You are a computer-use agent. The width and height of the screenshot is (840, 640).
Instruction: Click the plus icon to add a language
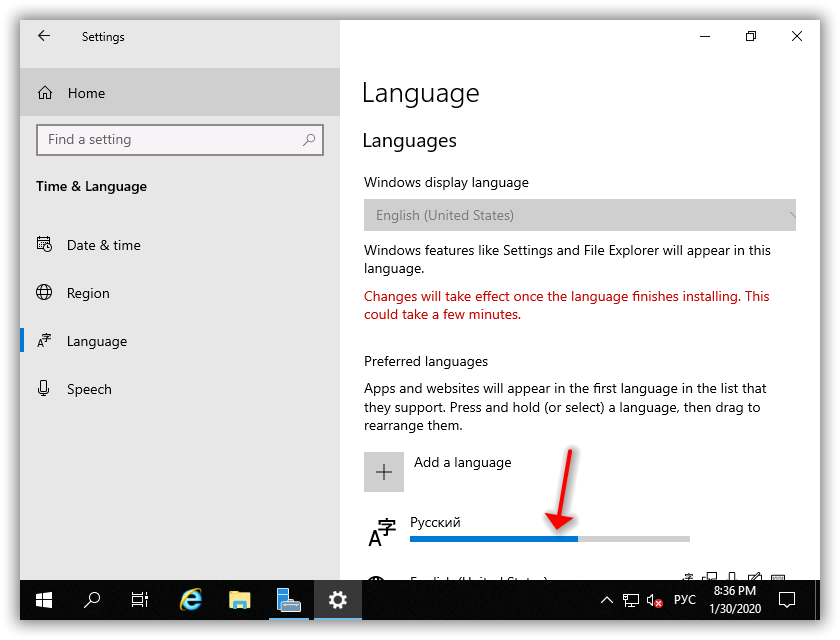[384, 472]
